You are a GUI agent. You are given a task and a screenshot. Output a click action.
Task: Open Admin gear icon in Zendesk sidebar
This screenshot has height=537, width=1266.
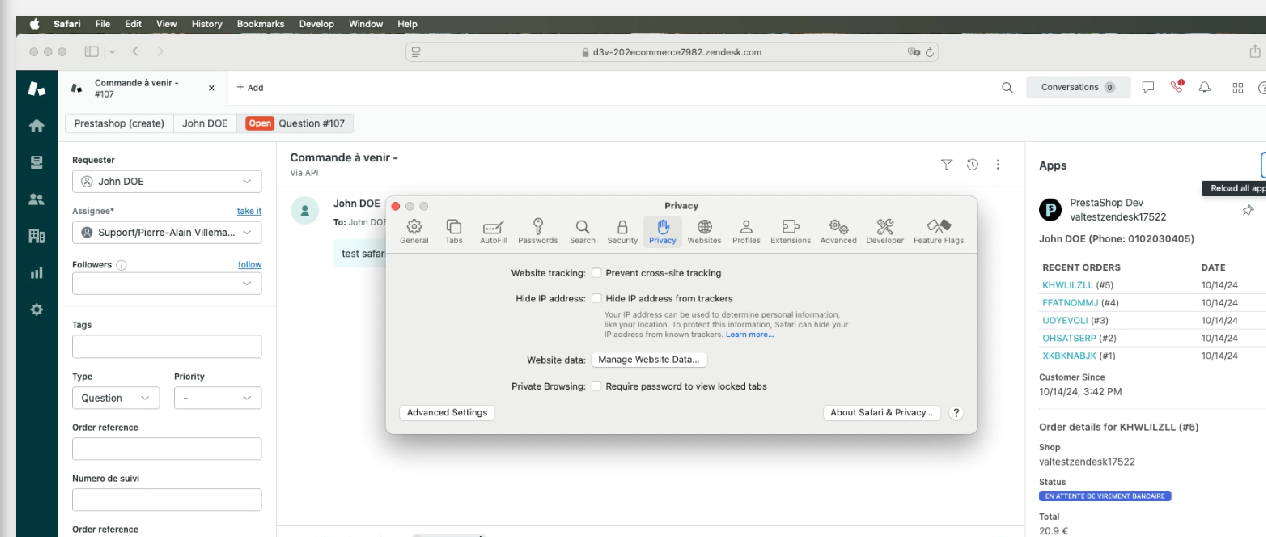point(37,309)
